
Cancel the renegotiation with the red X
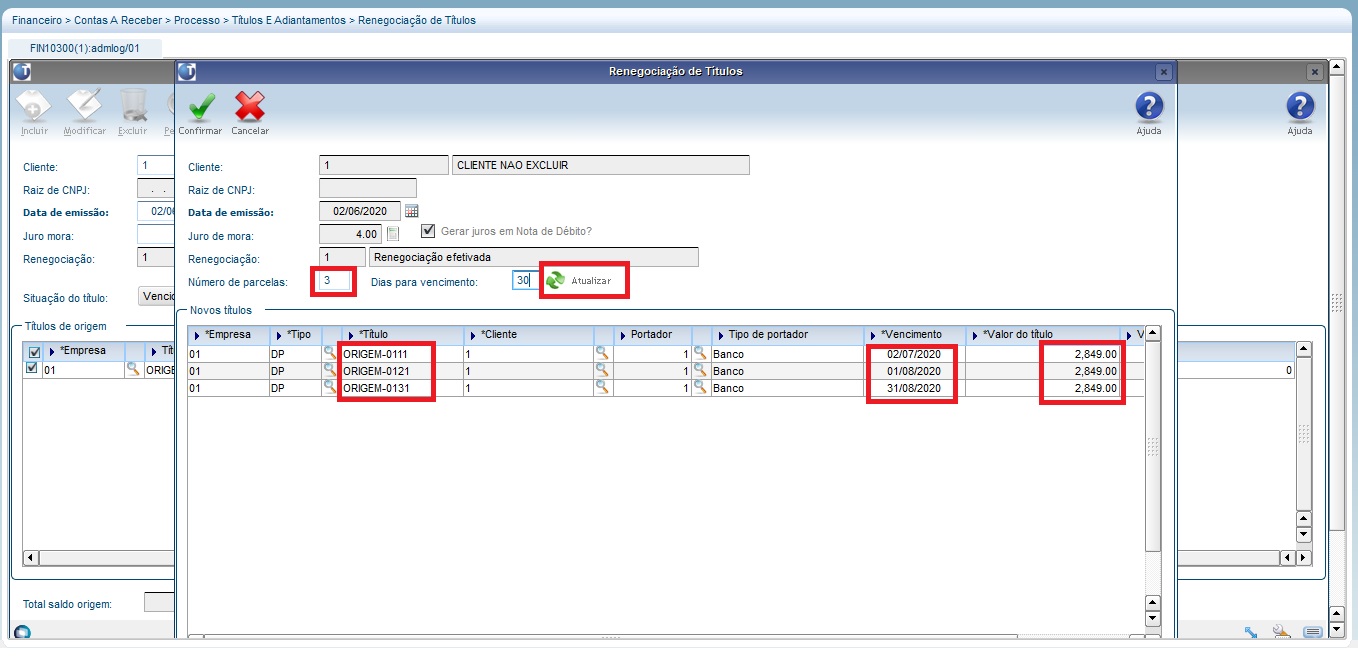pos(250,113)
